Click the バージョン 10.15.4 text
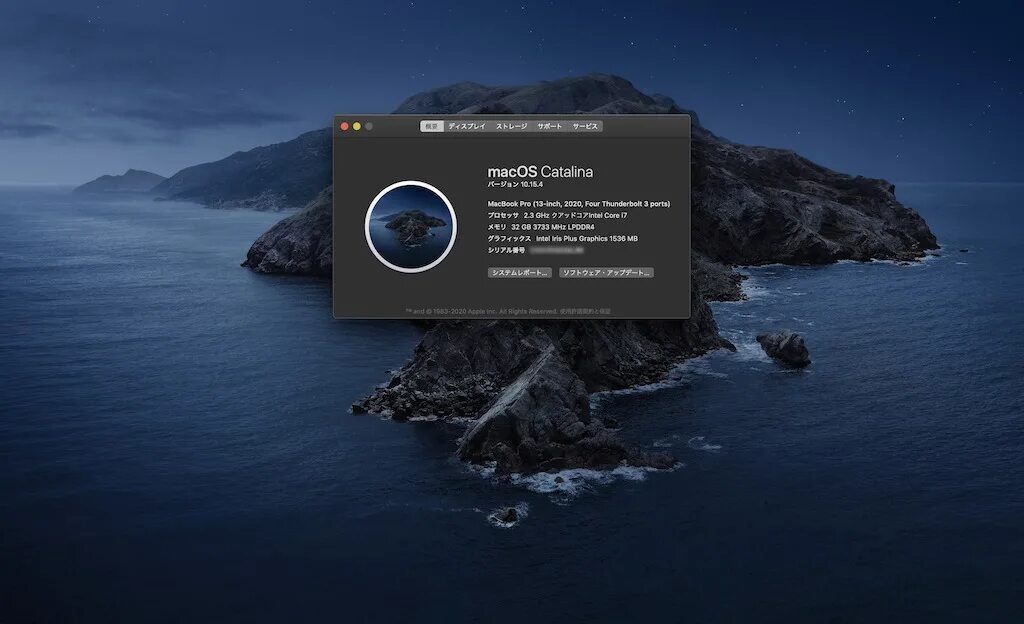This screenshot has width=1024, height=624. [515, 185]
